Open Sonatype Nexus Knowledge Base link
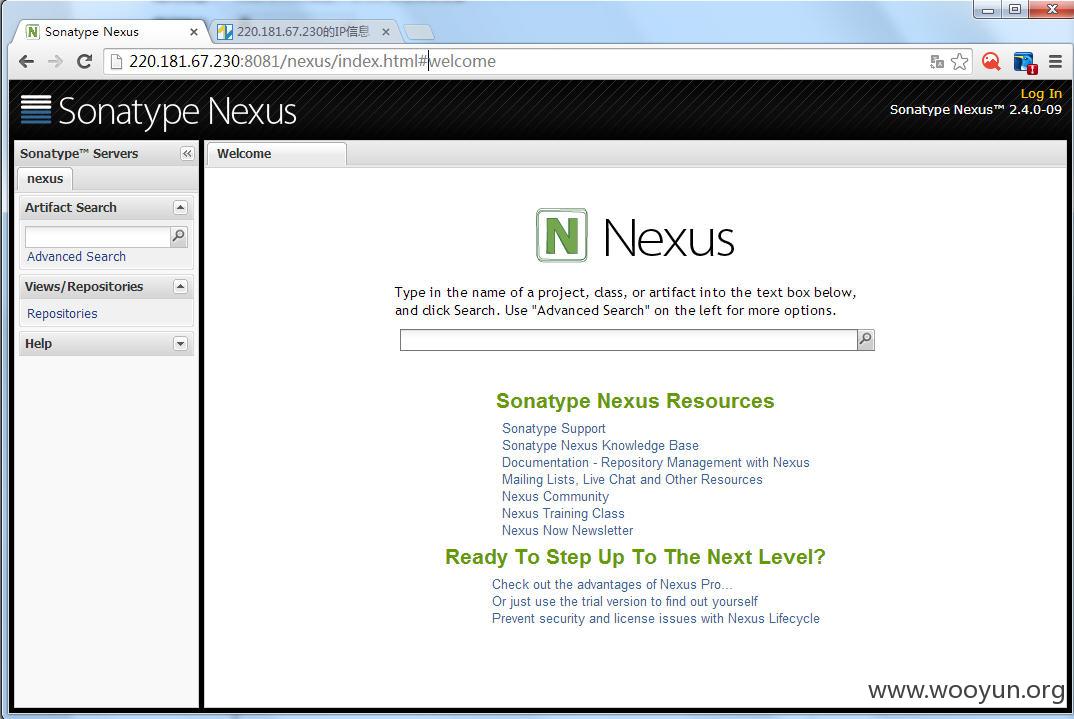 pos(600,445)
